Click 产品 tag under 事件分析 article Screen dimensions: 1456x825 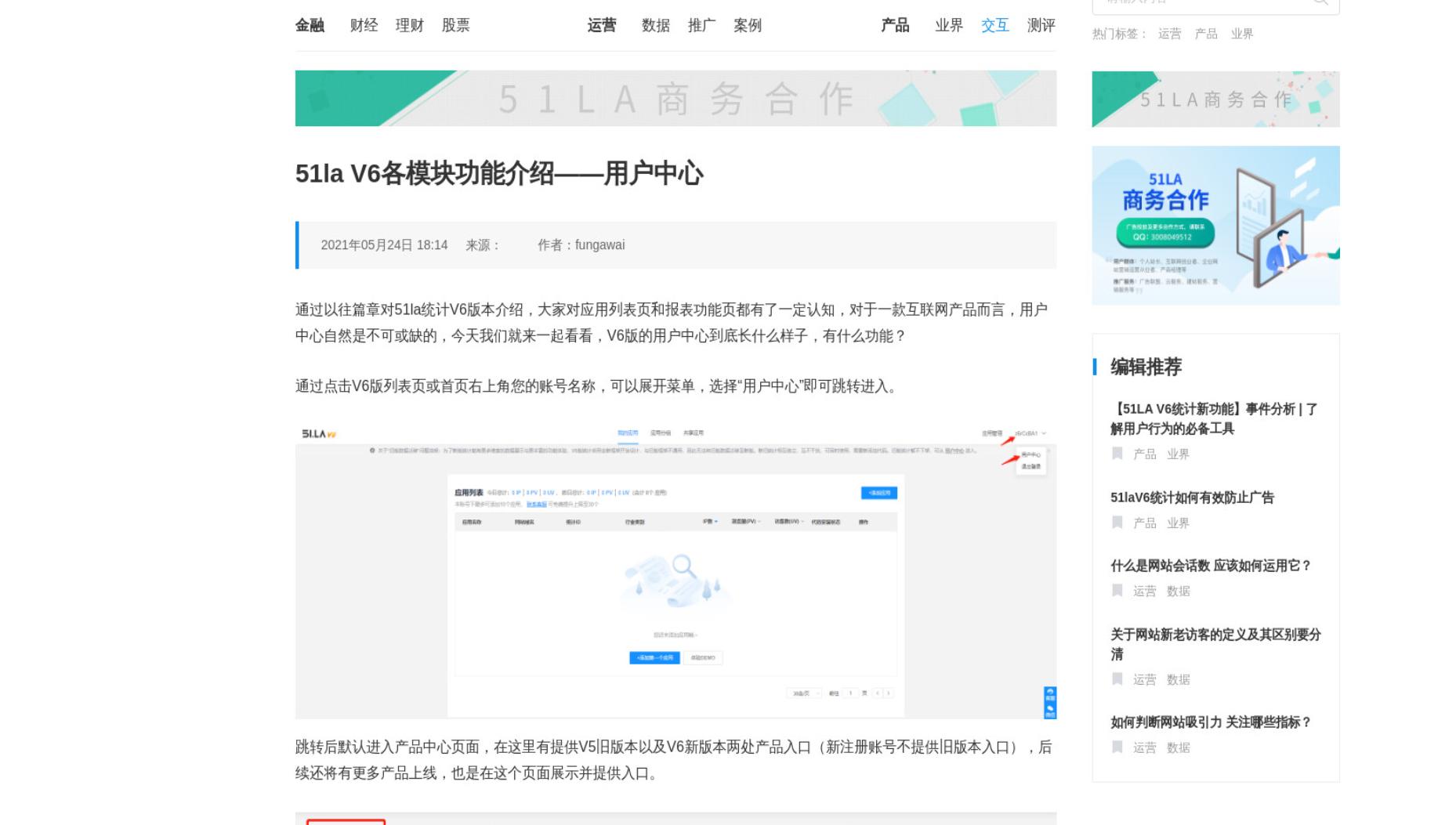(1145, 454)
